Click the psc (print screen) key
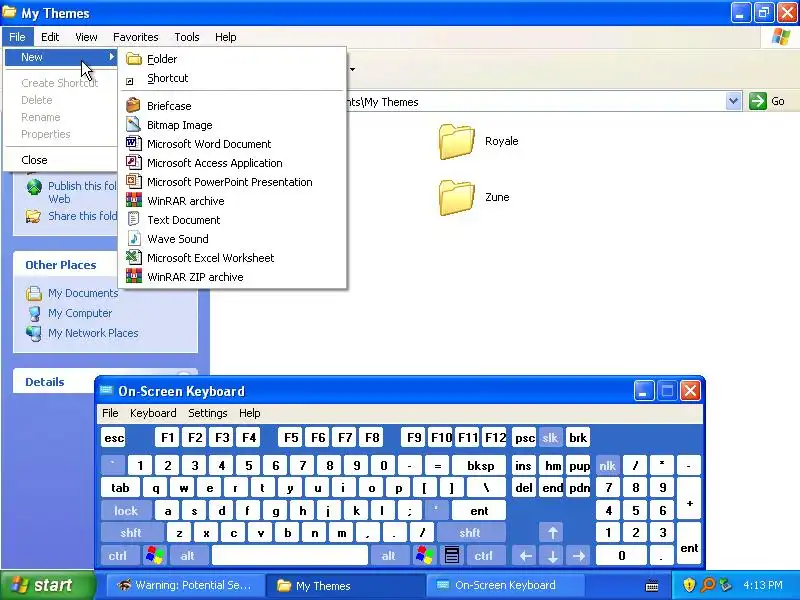 click(524, 438)
